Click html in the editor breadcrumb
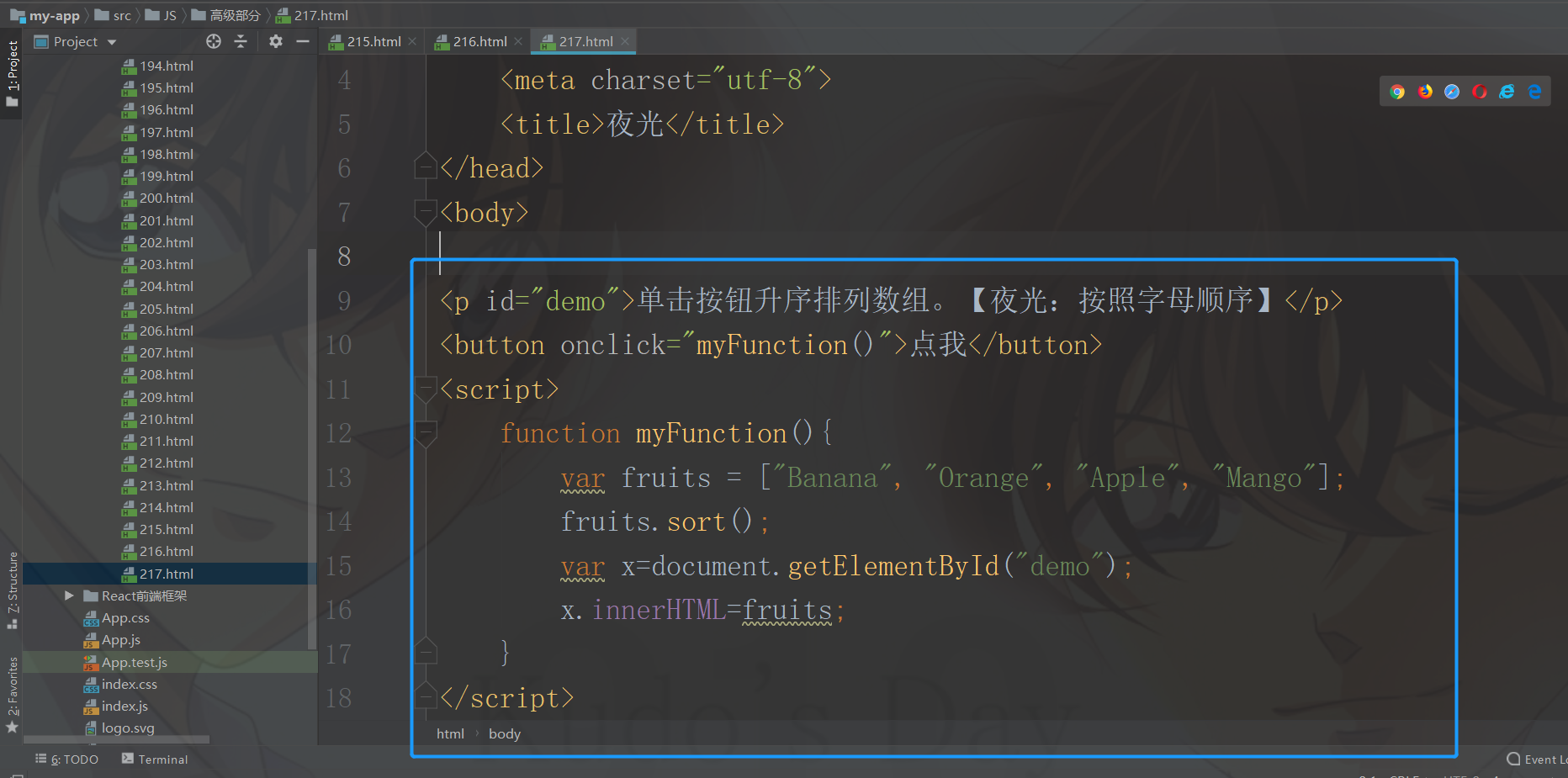The image size is (1568, 778). pos(450,733)
